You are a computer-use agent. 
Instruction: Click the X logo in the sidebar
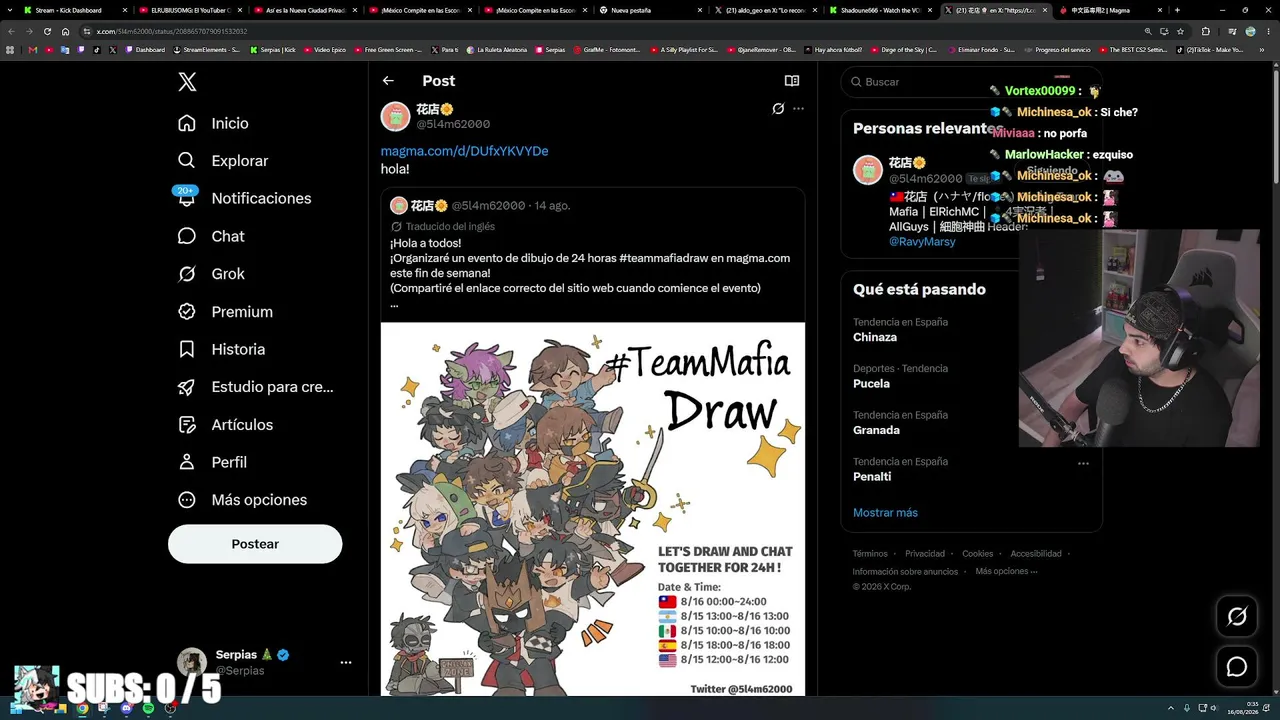(x=187, y=82)
